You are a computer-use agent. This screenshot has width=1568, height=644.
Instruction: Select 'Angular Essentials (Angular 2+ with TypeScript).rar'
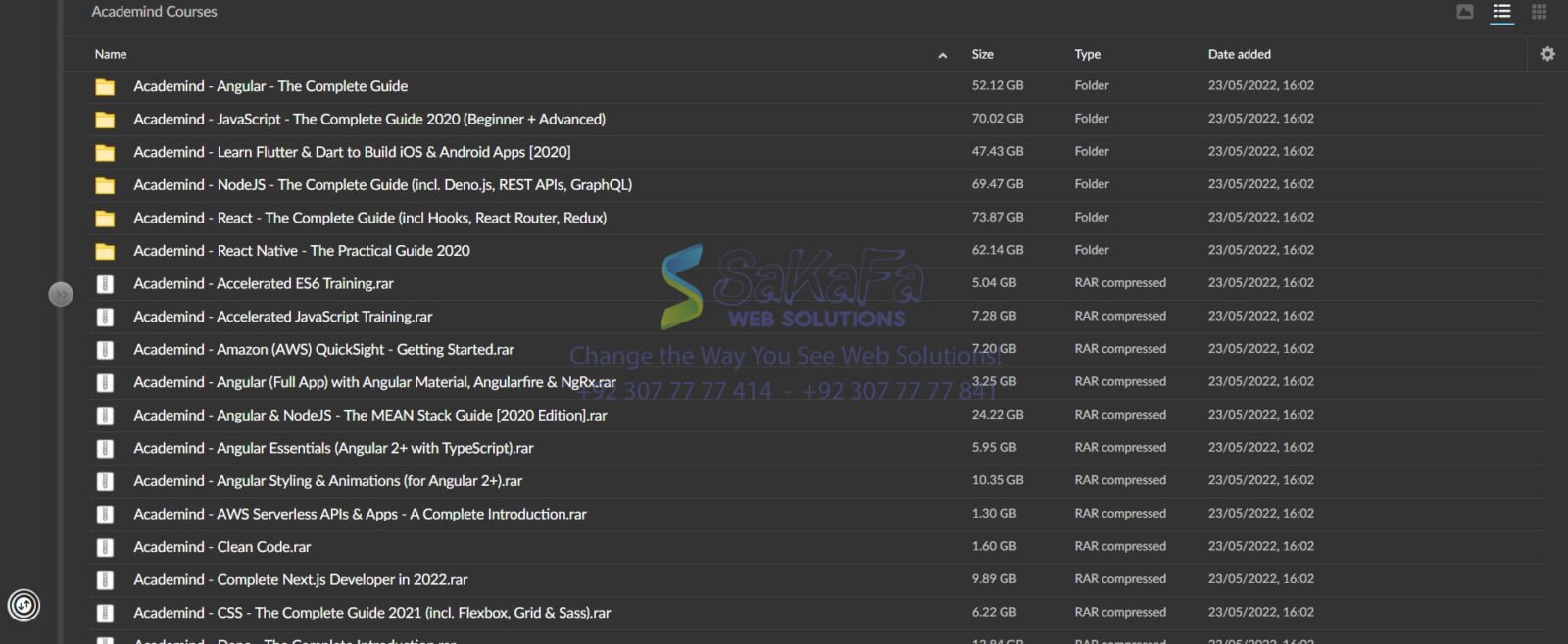coord(333,448)
